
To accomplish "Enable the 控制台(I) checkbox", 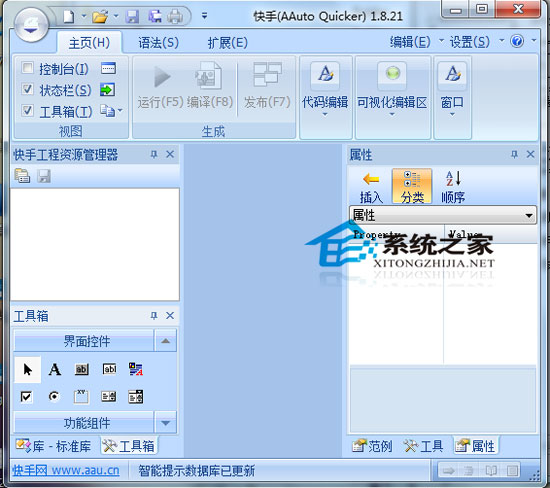I will 27,67.
